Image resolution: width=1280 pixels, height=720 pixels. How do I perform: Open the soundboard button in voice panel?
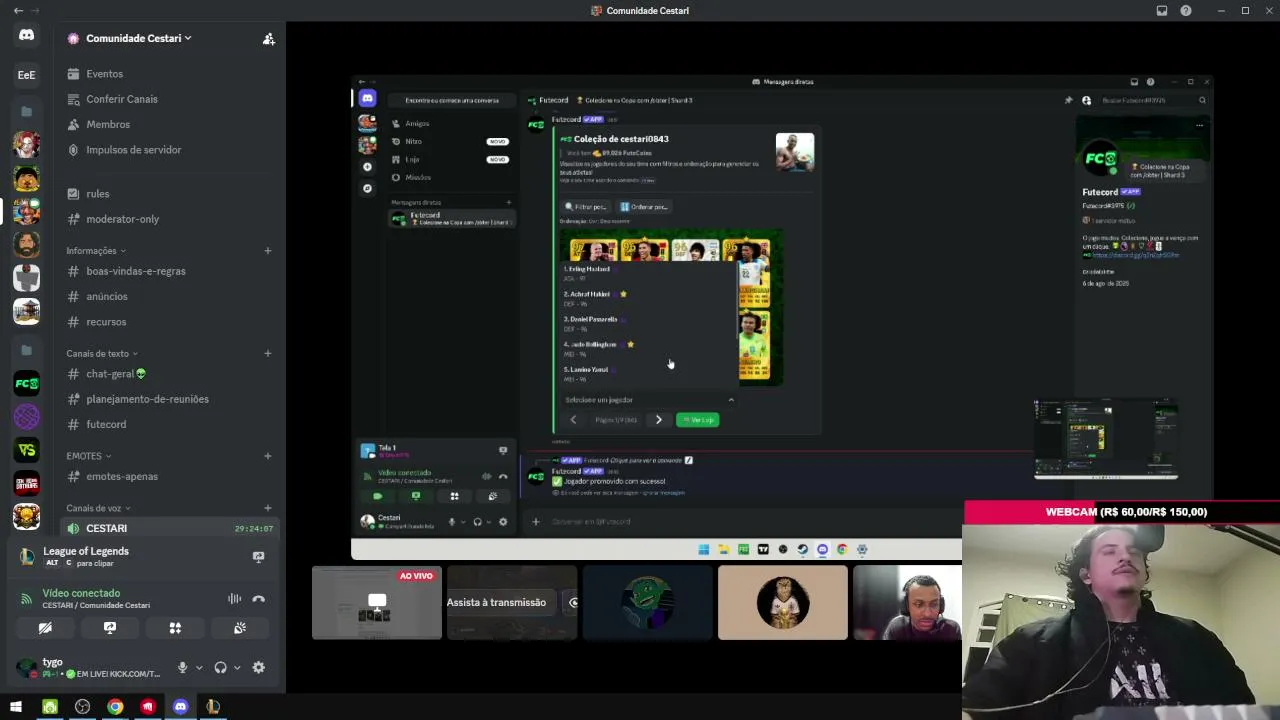pos(240,628)
